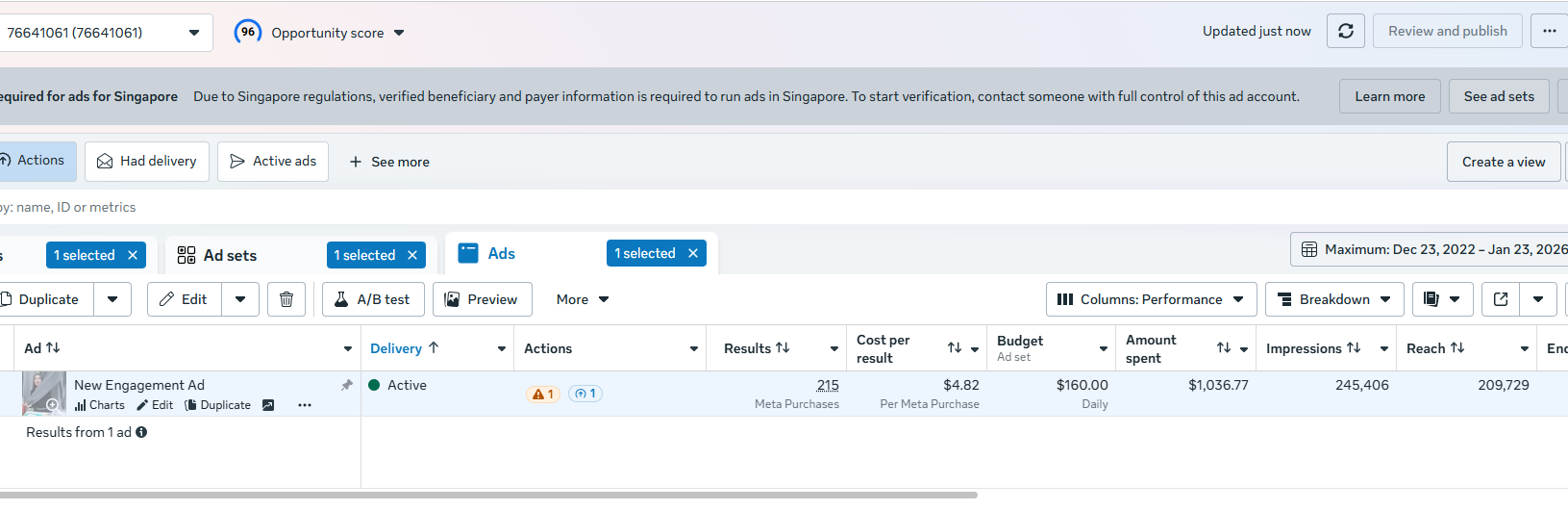Screen dimensions: 1568x510
Task: Click the refresh data icon
Action: pyautogui.click(x=1346, y=32)
